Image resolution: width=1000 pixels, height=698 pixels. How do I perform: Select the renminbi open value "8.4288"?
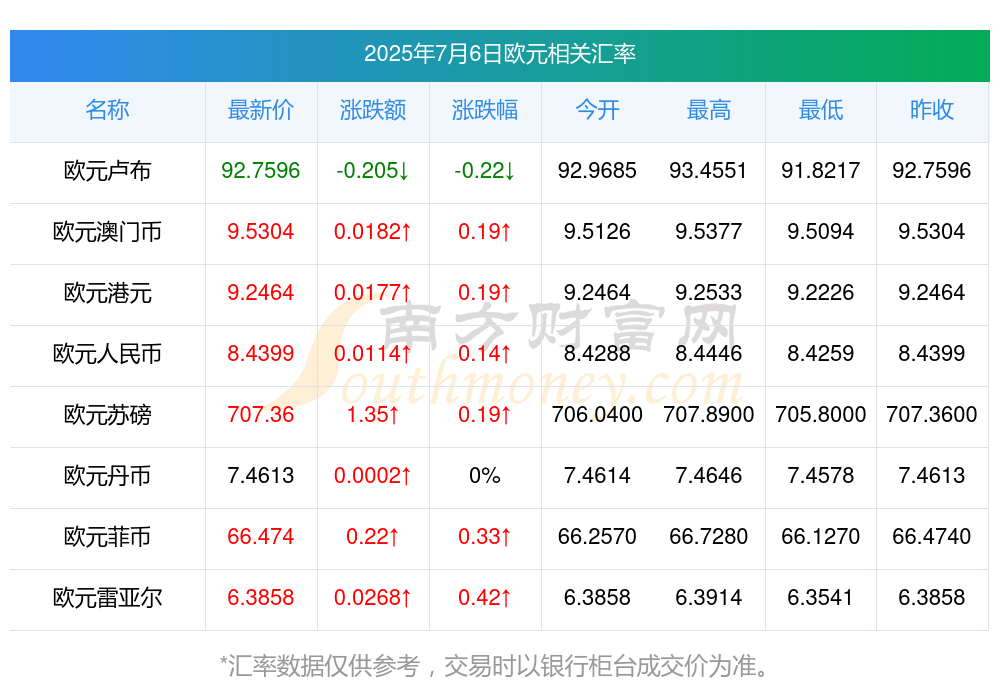click(597, 353)
